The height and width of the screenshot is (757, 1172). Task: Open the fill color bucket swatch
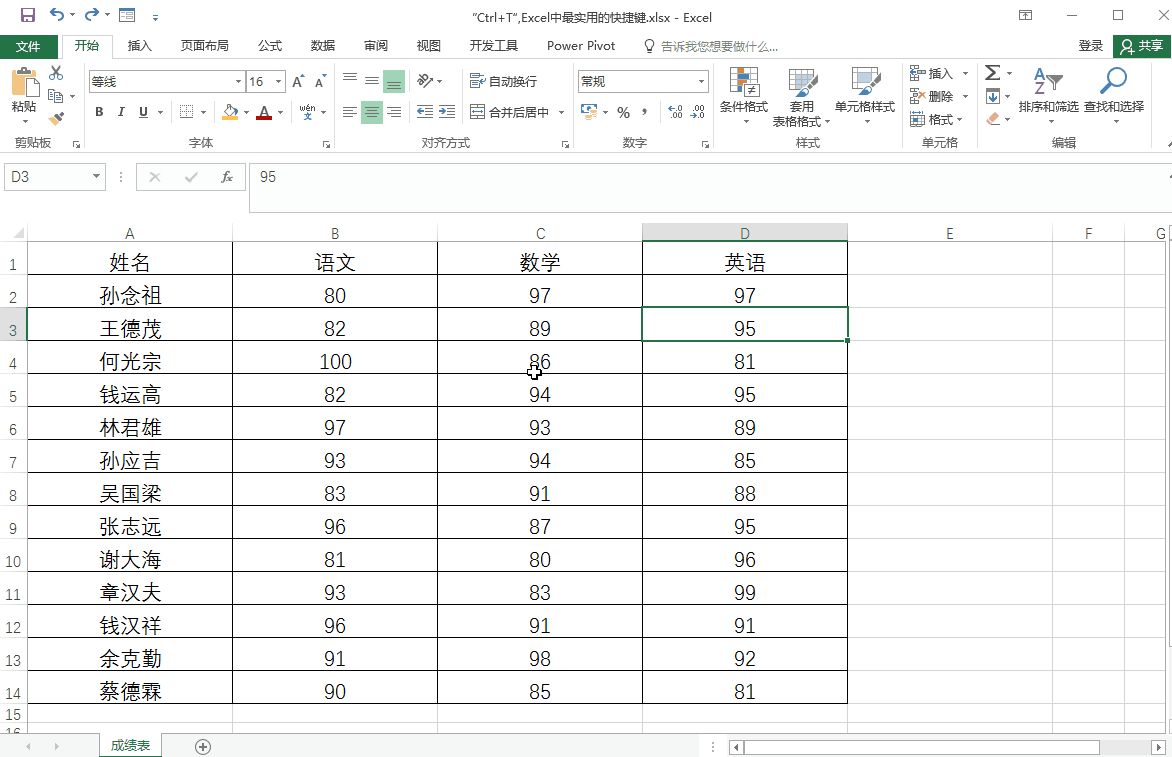230,112
